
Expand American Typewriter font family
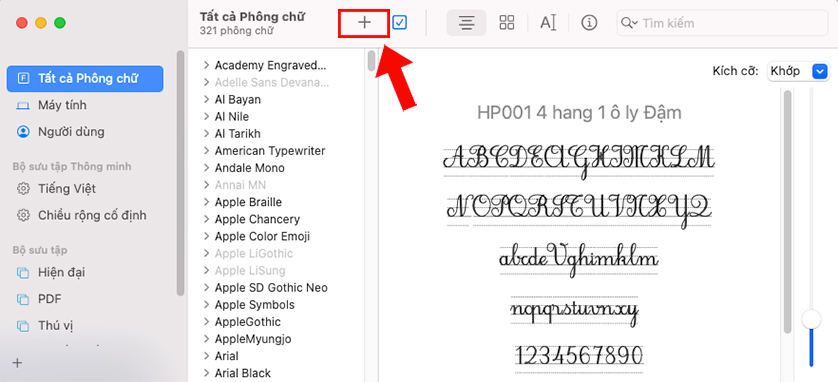(206, 151)
